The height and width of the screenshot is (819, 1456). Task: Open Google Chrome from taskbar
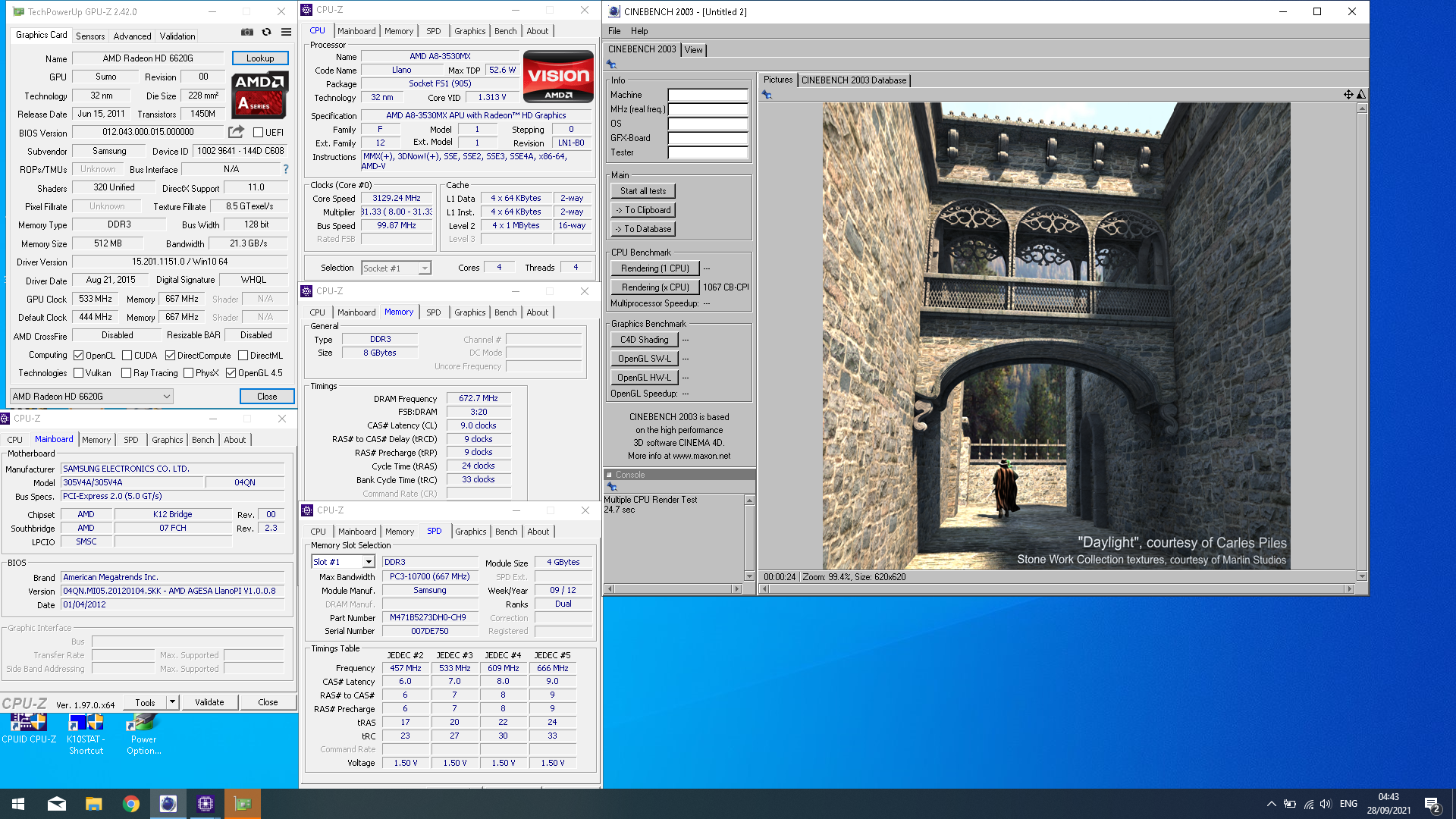(131, 804)
